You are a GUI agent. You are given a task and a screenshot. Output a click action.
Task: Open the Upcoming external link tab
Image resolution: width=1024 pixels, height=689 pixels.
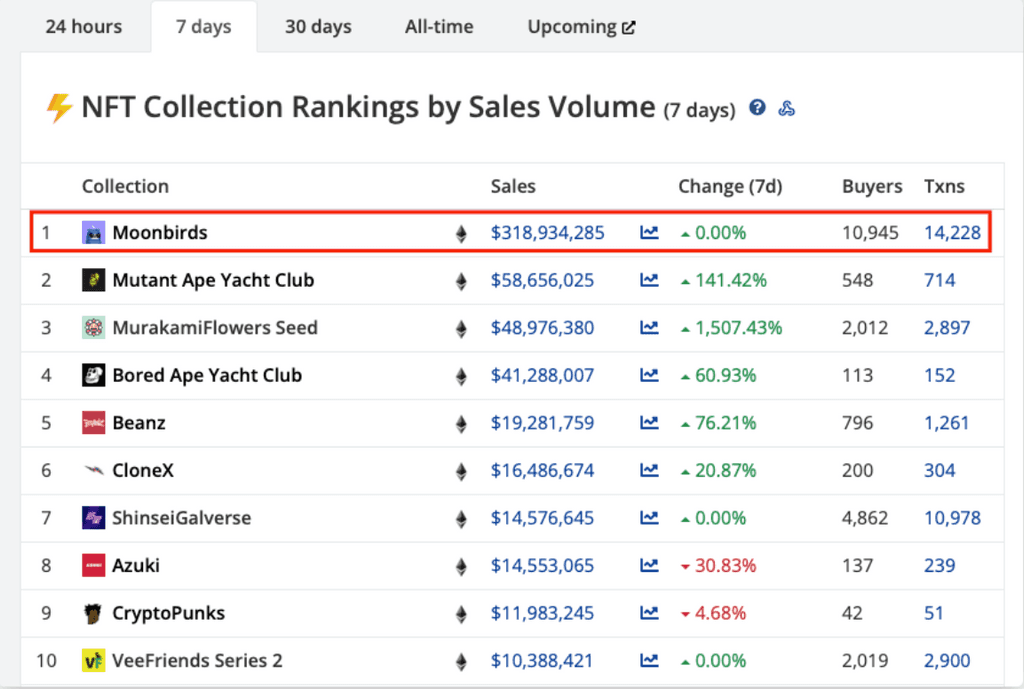coord(581,27)
